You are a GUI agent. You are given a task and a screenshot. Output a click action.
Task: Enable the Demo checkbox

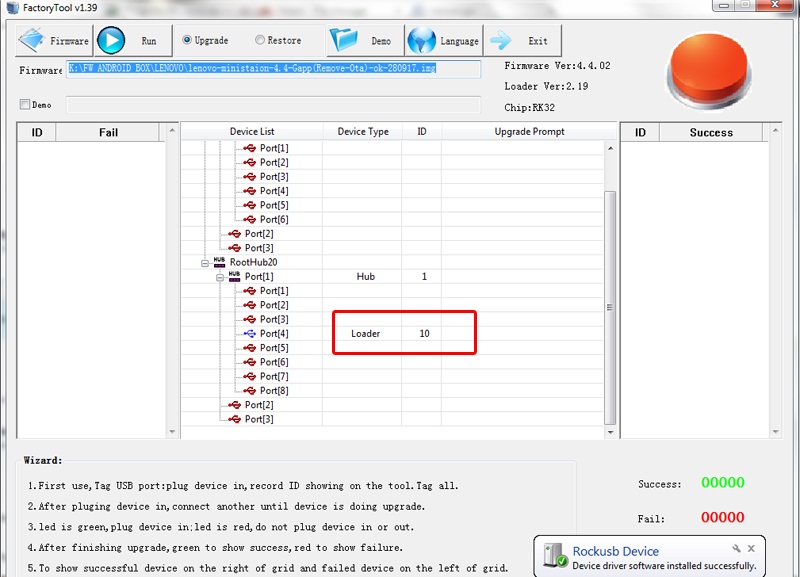click(x=25, y=105)
